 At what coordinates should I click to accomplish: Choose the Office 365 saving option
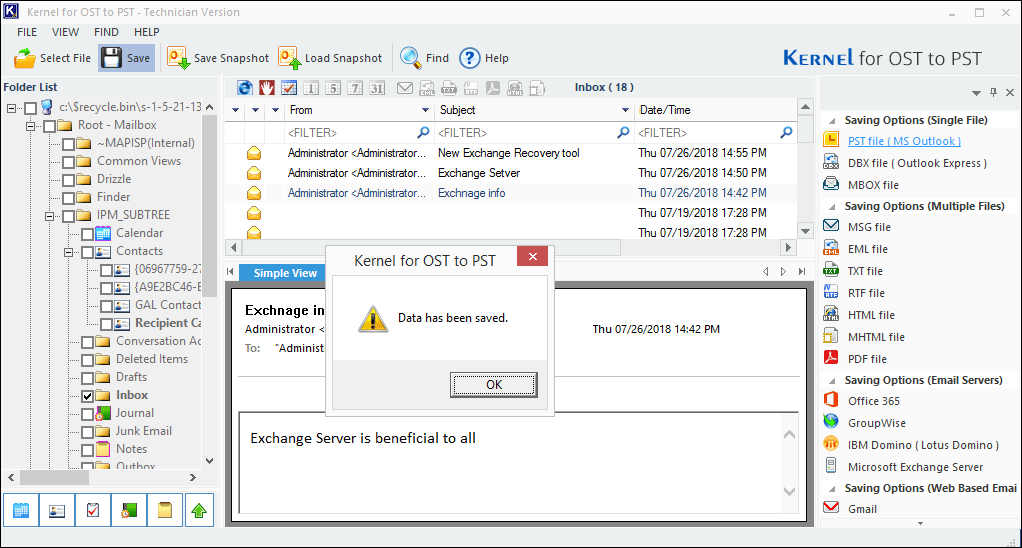(x=873, y=401)
